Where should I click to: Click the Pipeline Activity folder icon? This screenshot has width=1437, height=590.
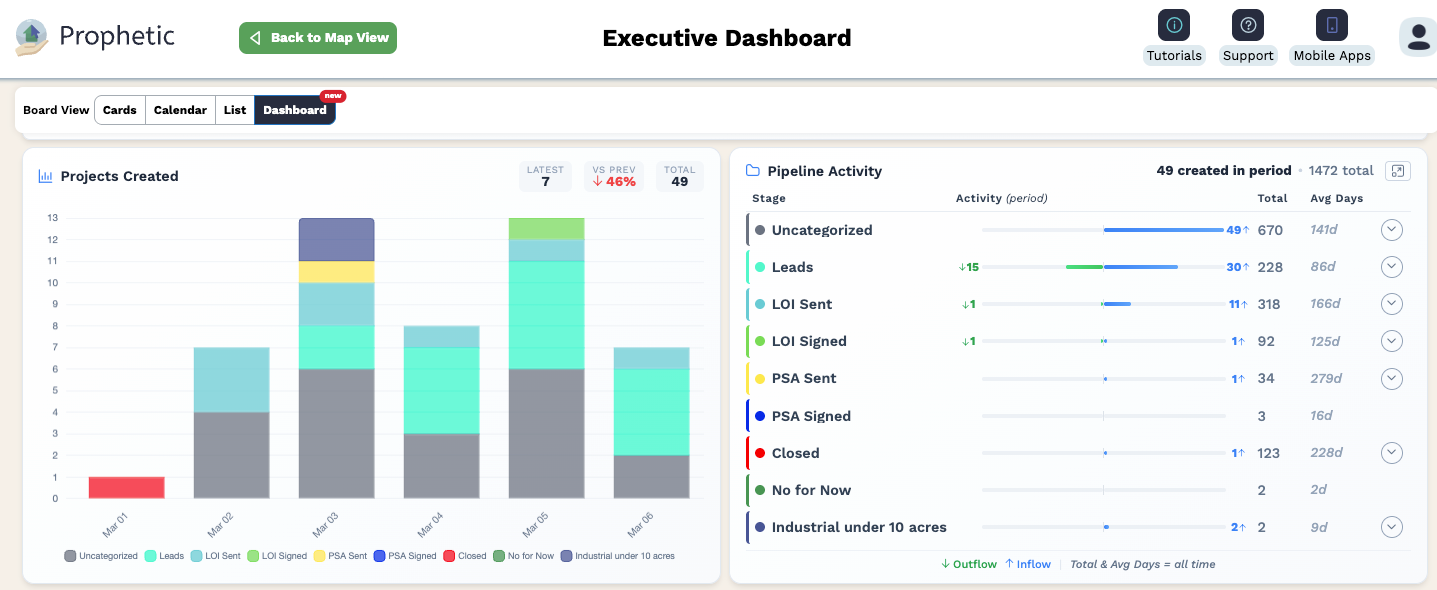click(x=753, y=171)
